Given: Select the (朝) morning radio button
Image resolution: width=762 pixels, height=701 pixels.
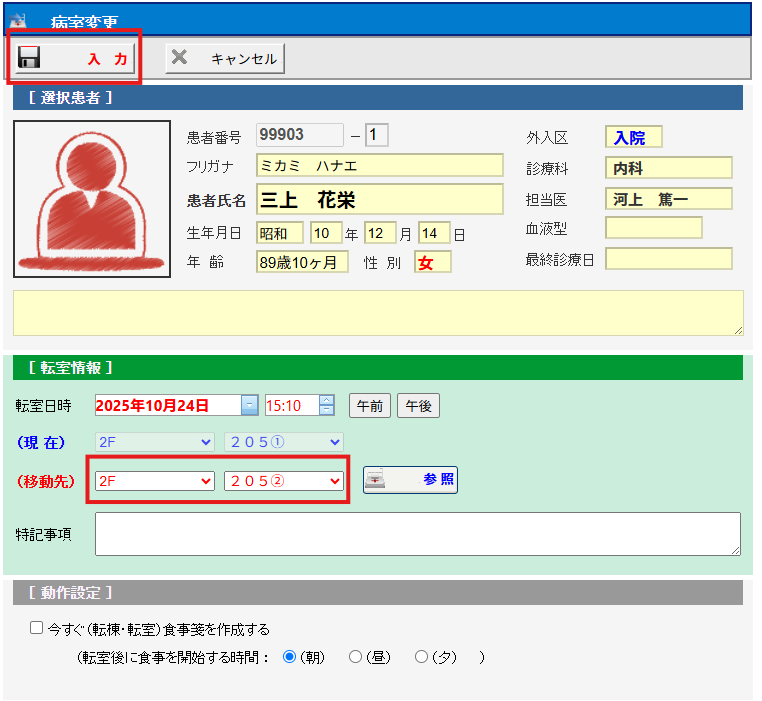Looking at the screenshot, I should click(290, 657).
